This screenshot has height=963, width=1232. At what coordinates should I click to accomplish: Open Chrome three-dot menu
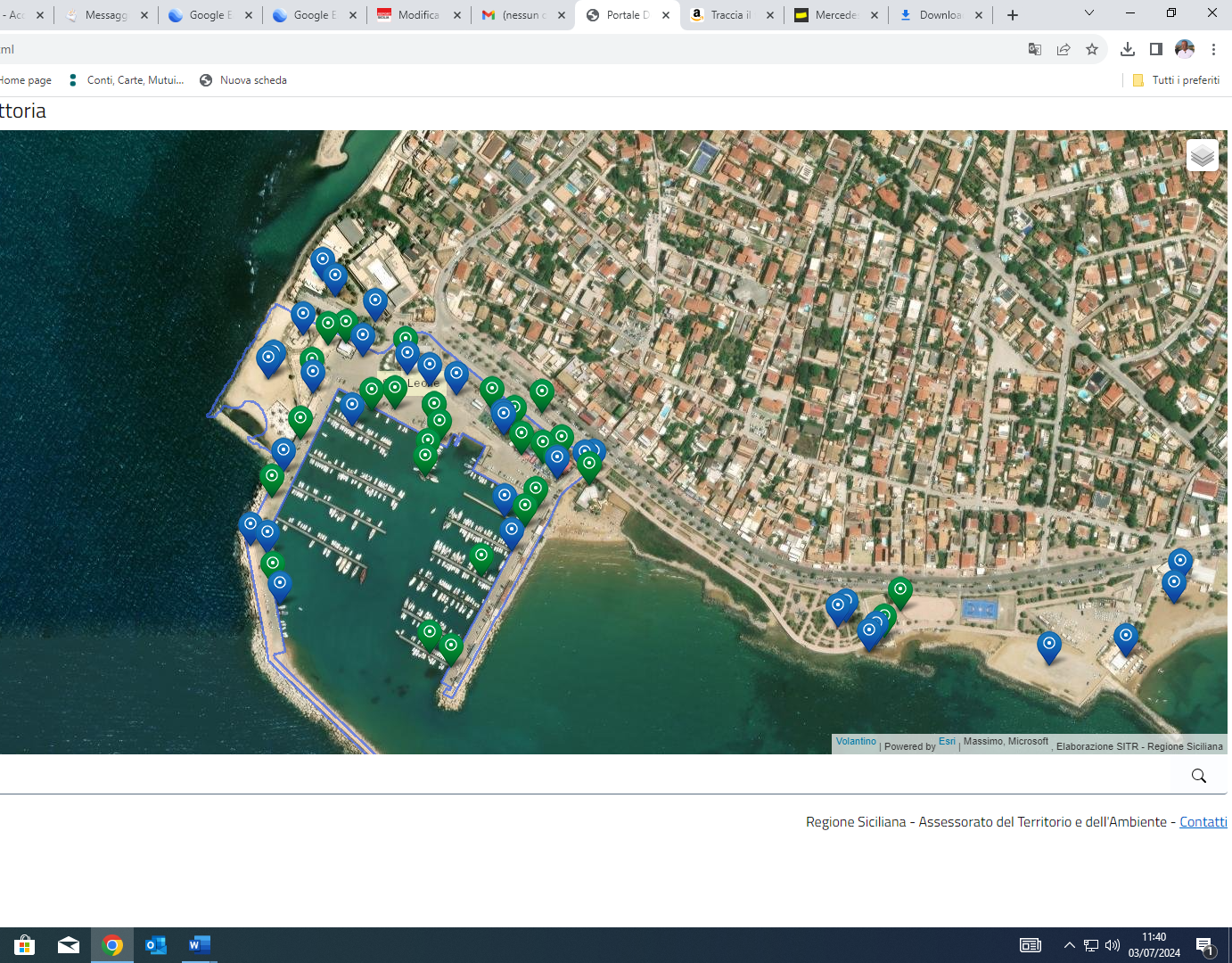coord(1213,49)
